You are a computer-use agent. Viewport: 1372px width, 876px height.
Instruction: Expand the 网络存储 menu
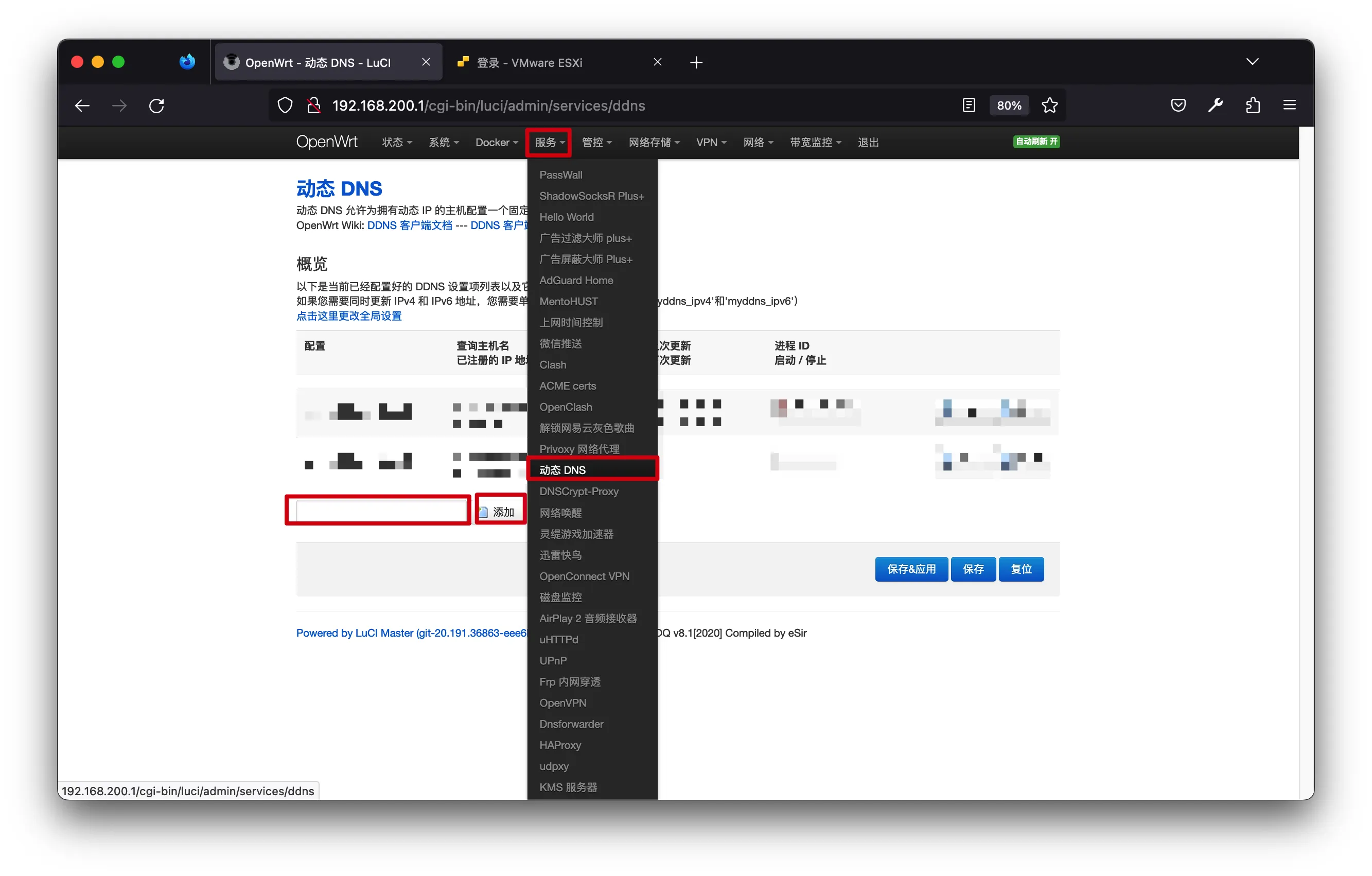pos(654,143)
